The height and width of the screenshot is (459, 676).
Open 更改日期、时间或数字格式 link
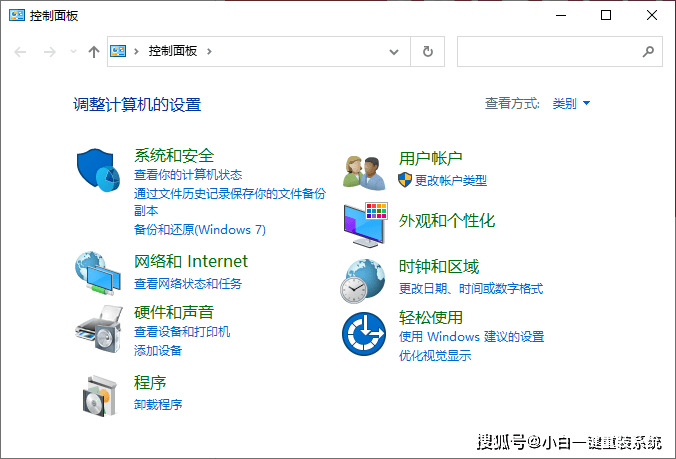point(471,288)
